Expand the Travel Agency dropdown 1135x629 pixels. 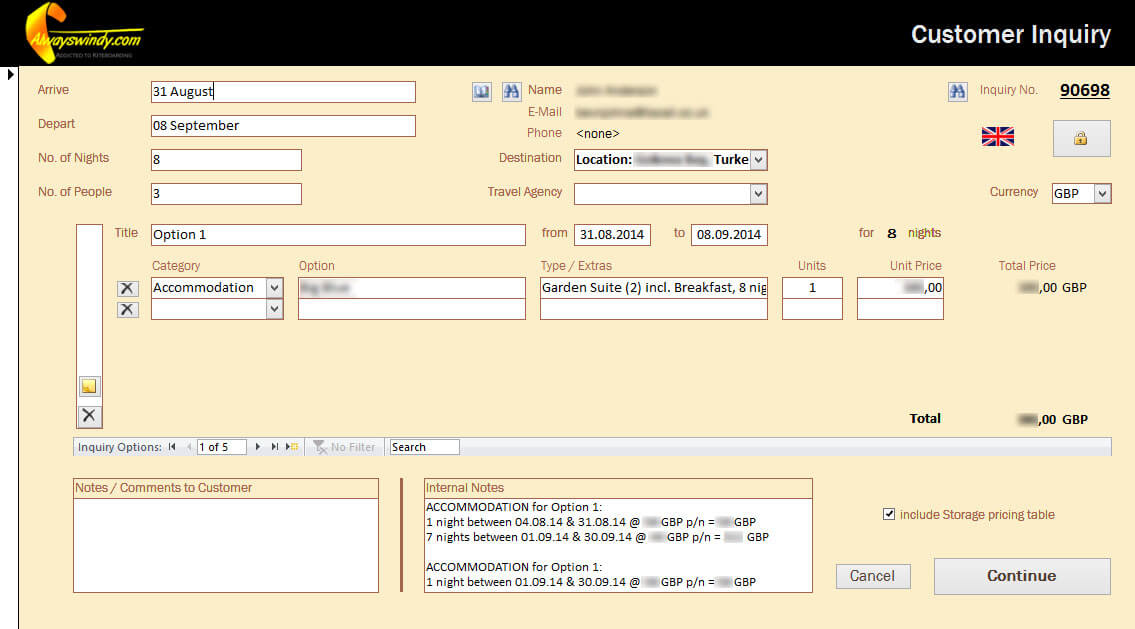tap(758, 194)
